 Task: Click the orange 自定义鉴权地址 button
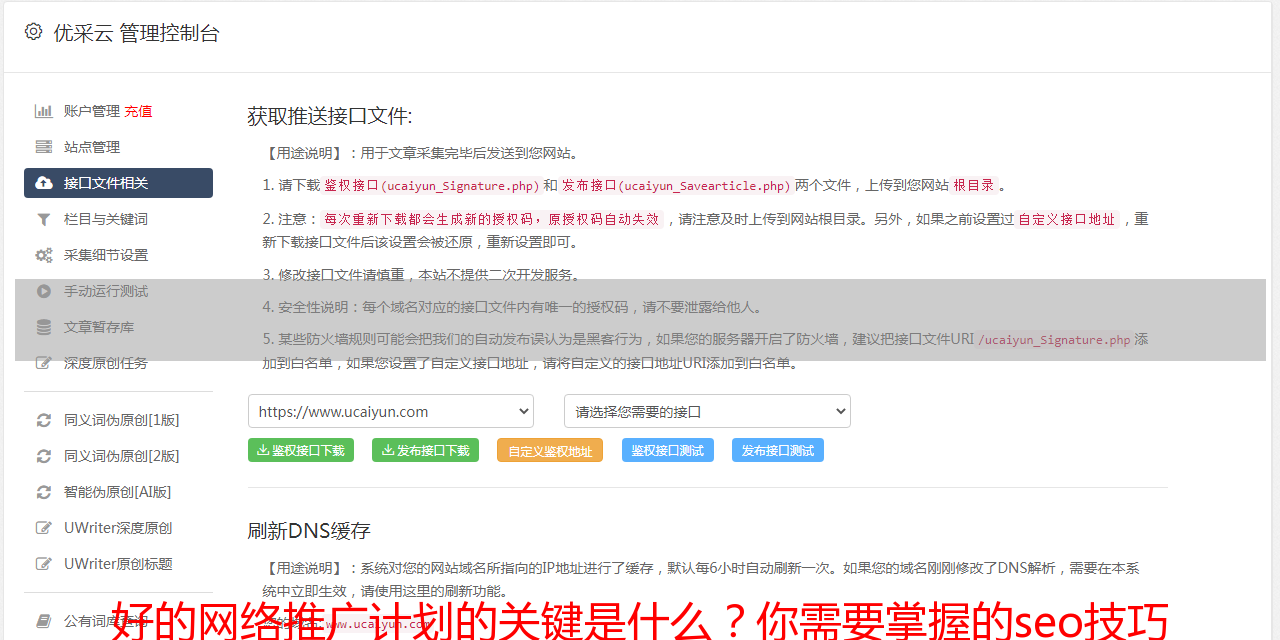coord(550,450)
